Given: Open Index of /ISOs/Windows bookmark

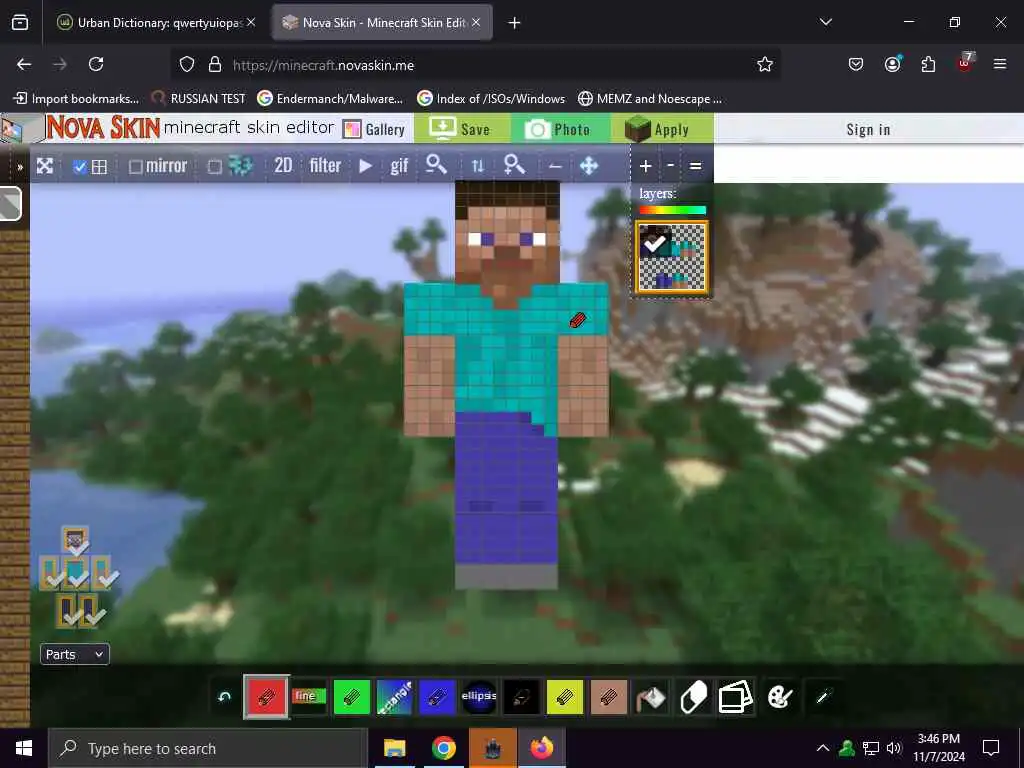Looking at the screenshot, I should (x=491, y=99).
